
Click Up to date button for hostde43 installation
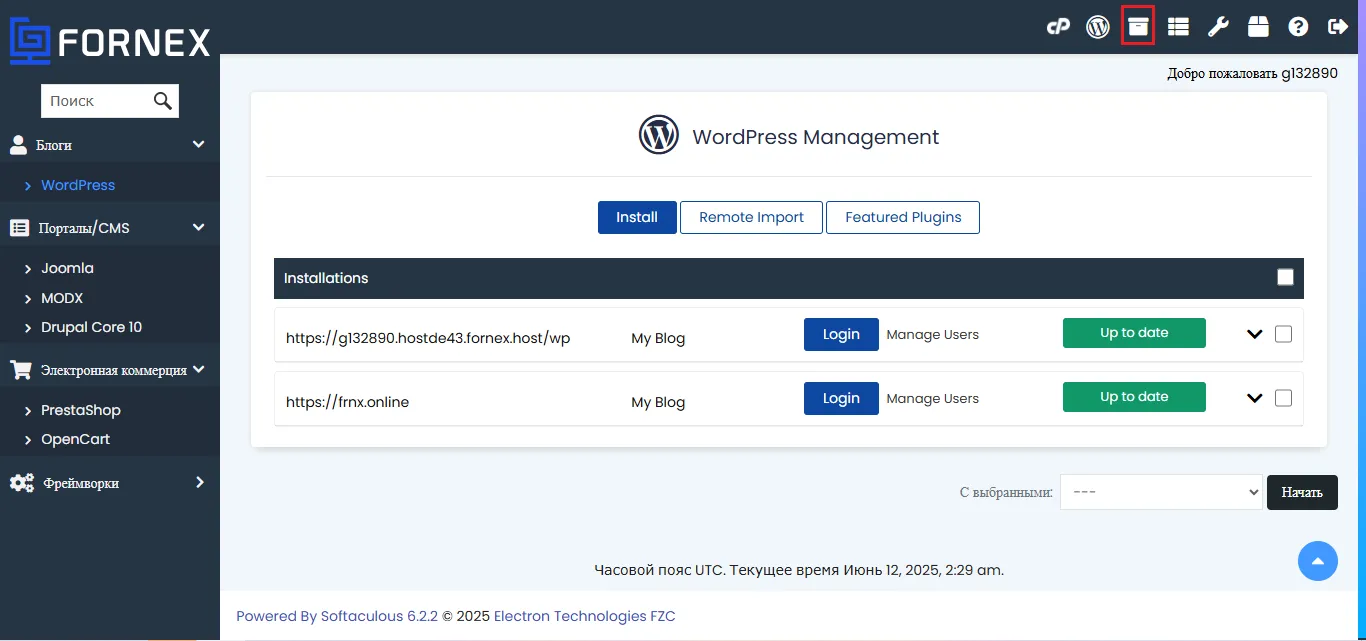[x=1134, y=333]
